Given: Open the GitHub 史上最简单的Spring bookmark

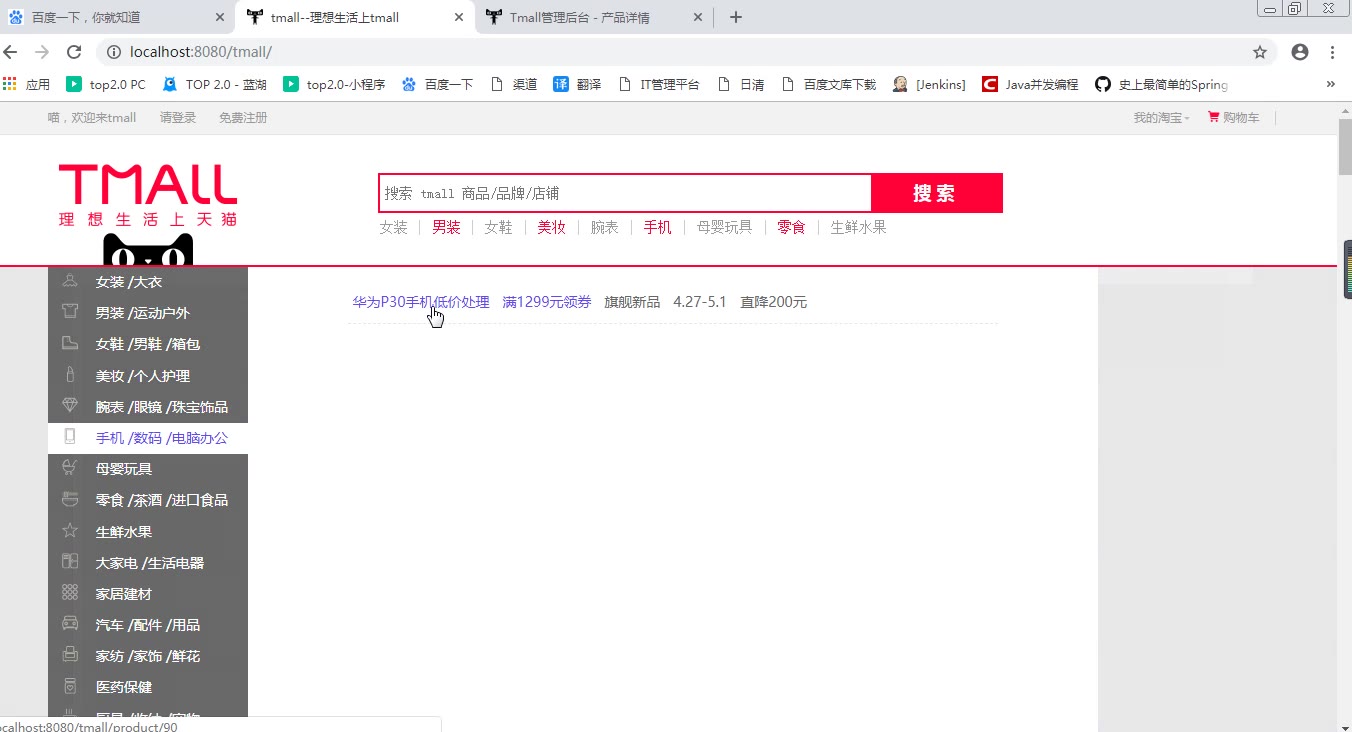Looking at the screenshot, I should click(1161, 85).
